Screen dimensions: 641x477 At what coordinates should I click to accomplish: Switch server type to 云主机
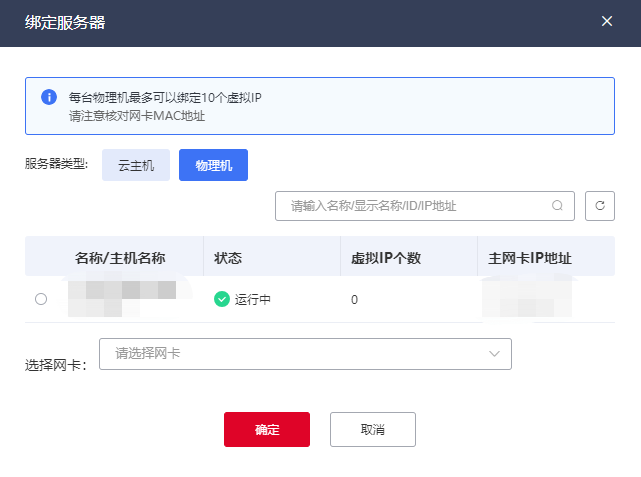click(136, 165)
